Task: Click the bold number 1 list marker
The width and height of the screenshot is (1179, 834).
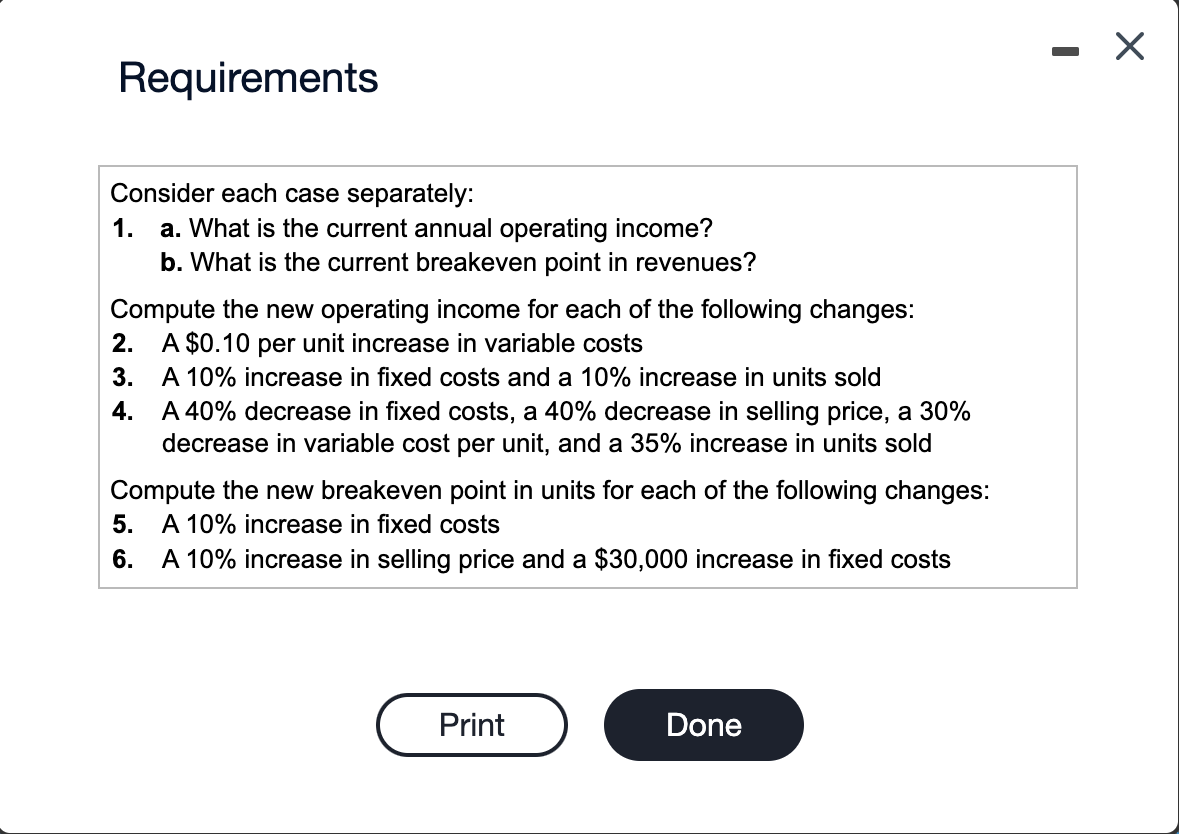Action: pos(123,228)
